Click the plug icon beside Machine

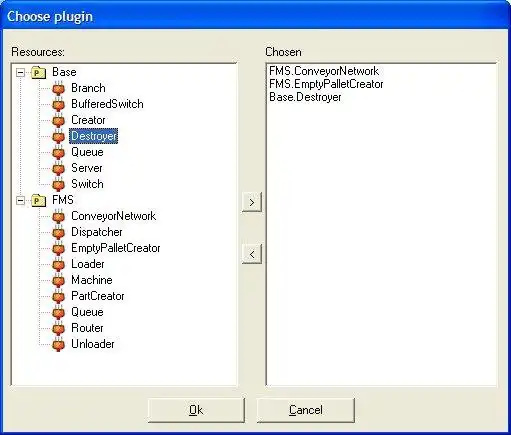pyautogui.click(x=58, y=280)
